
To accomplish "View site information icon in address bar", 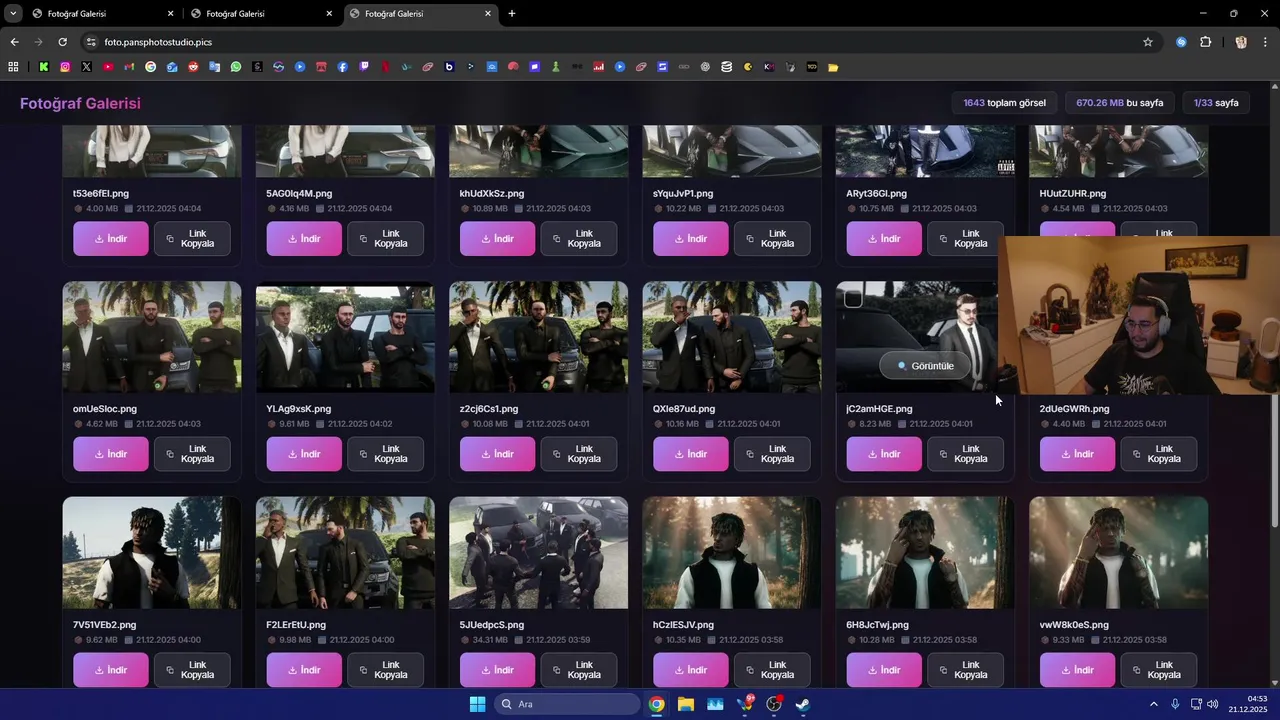I will pyautogui.click(x=91, y=42).
